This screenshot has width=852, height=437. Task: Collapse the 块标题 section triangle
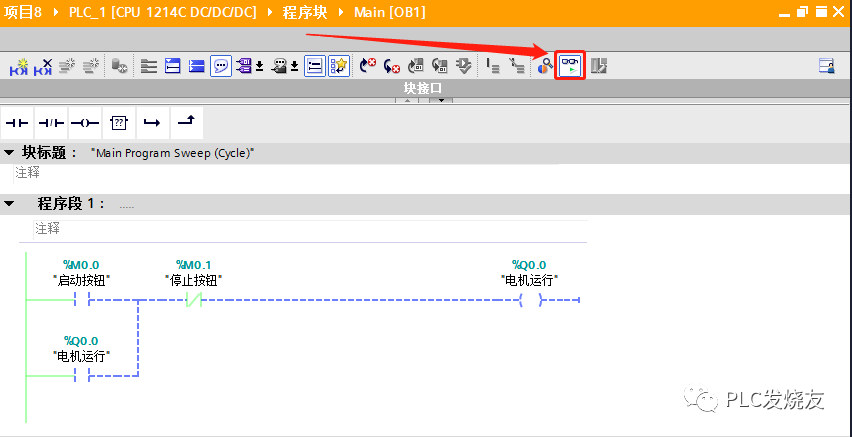[x=9, y=153]
